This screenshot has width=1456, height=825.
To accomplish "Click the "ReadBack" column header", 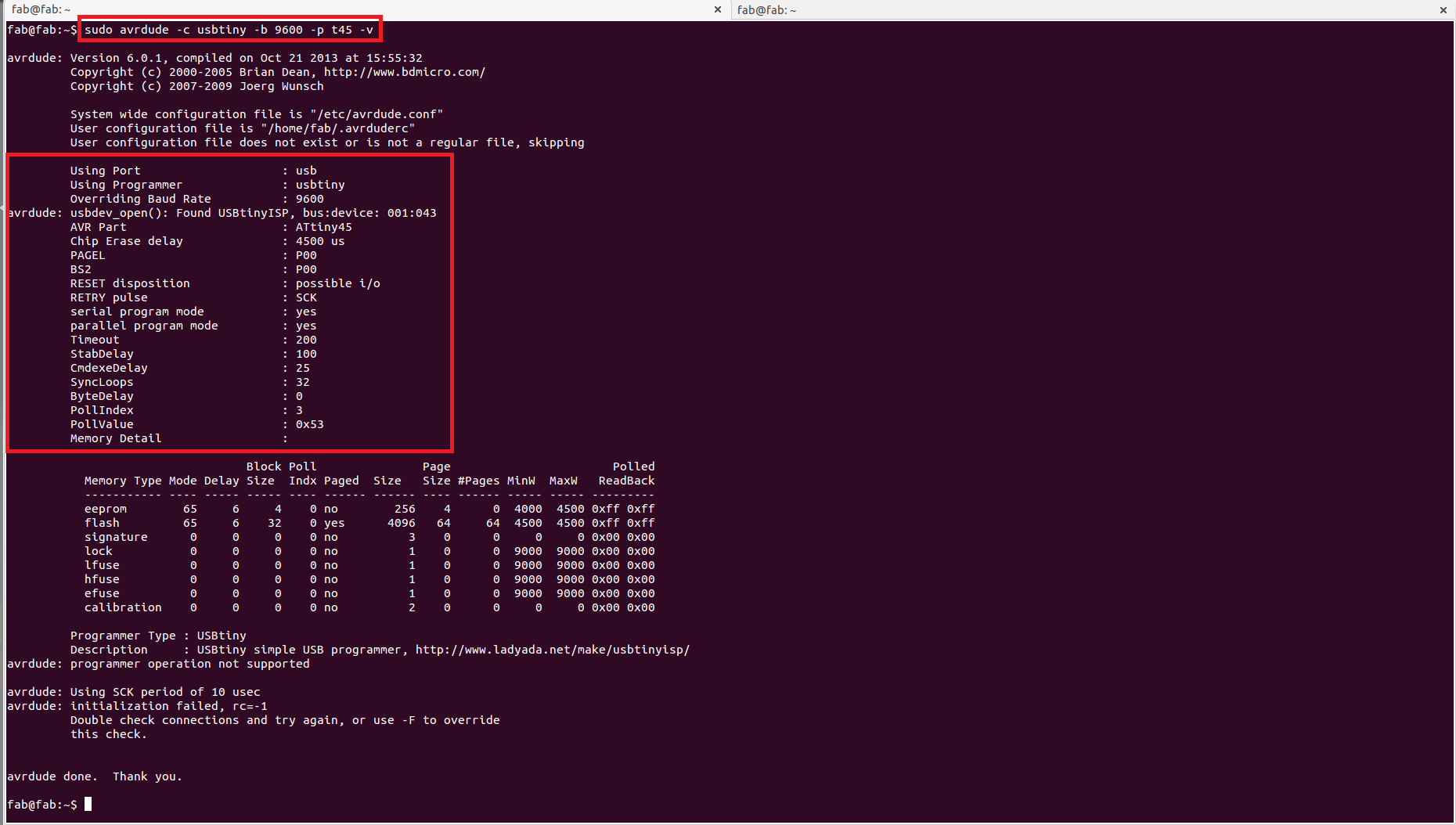I will [627, 481].
